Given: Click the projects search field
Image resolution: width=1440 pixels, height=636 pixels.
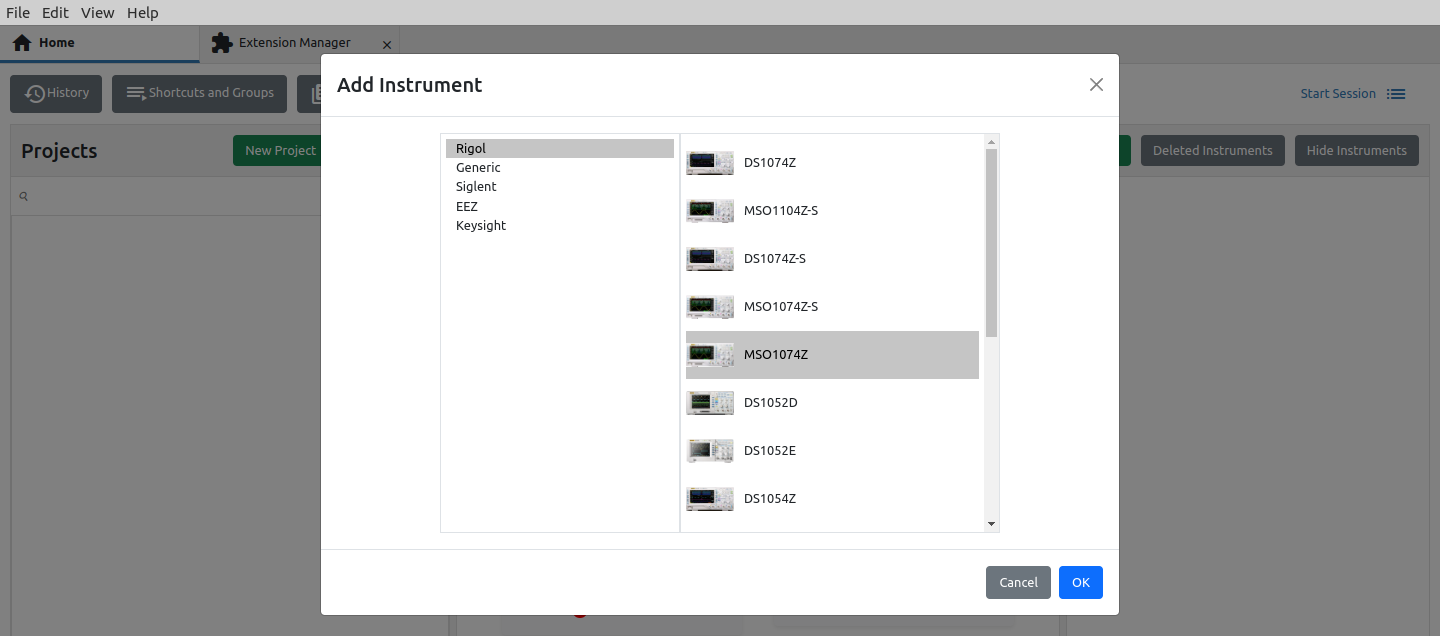Looking at the screenshot, I should pos(229,197).
